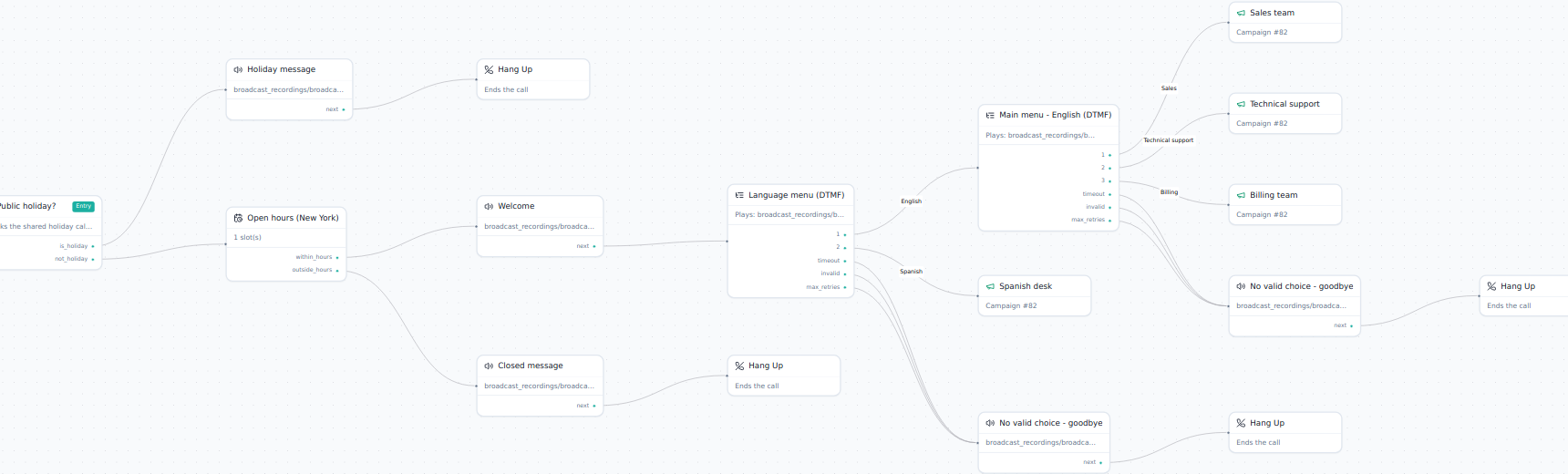This screenshot has width=1568, height=474.
Task: Click the '1 slot(s)' text in Open hours
Action: pos(247,238)
